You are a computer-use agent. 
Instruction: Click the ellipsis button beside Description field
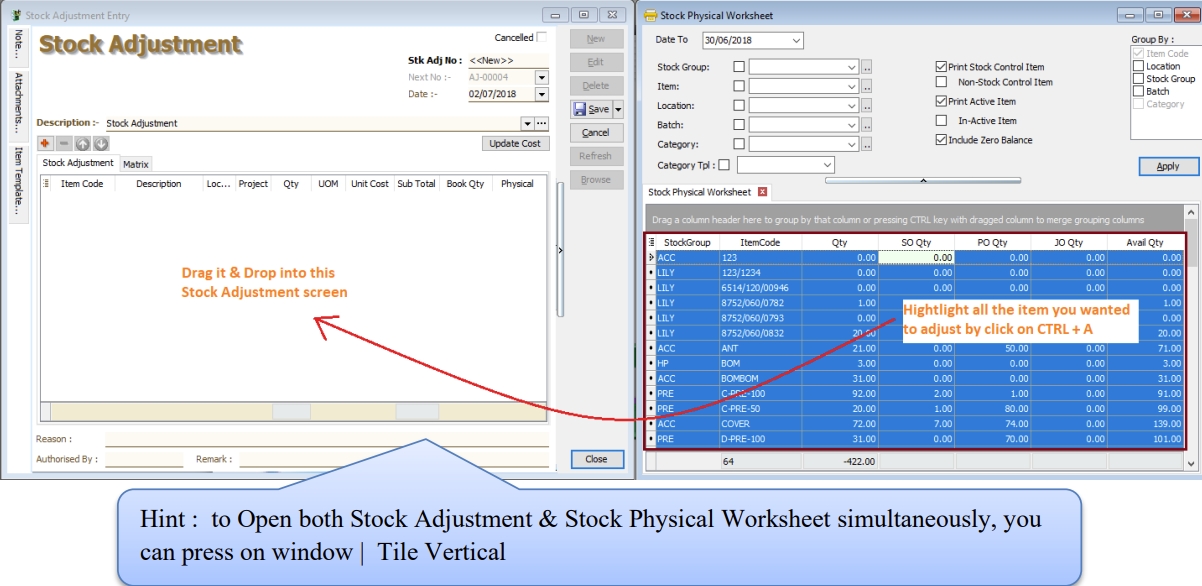(542, 123)
